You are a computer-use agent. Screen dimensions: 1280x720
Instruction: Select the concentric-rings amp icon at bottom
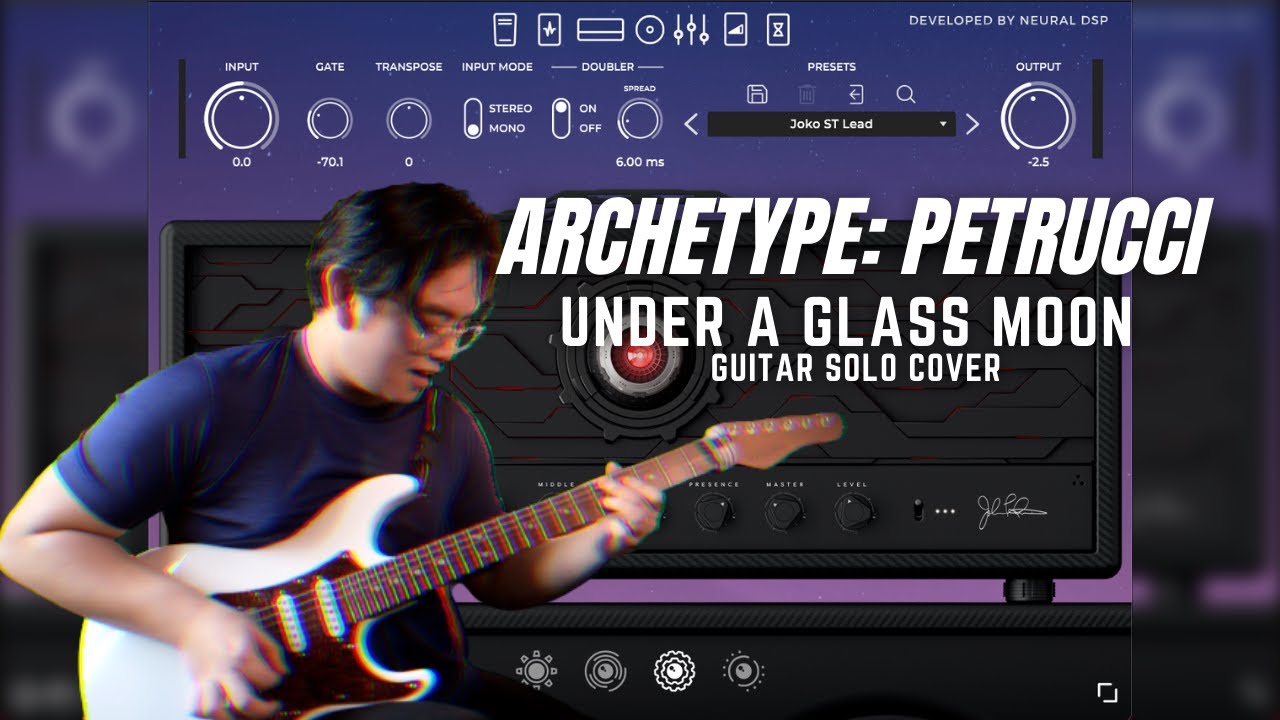pyautogui.click(x=605, y=670)
